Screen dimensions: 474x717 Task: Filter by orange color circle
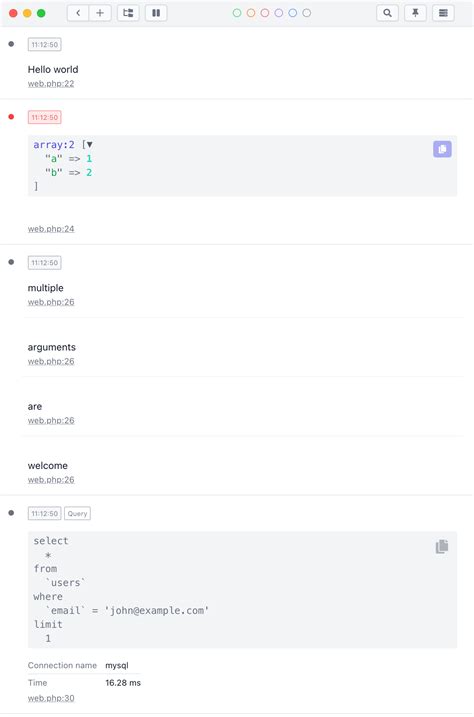(251, 13)
